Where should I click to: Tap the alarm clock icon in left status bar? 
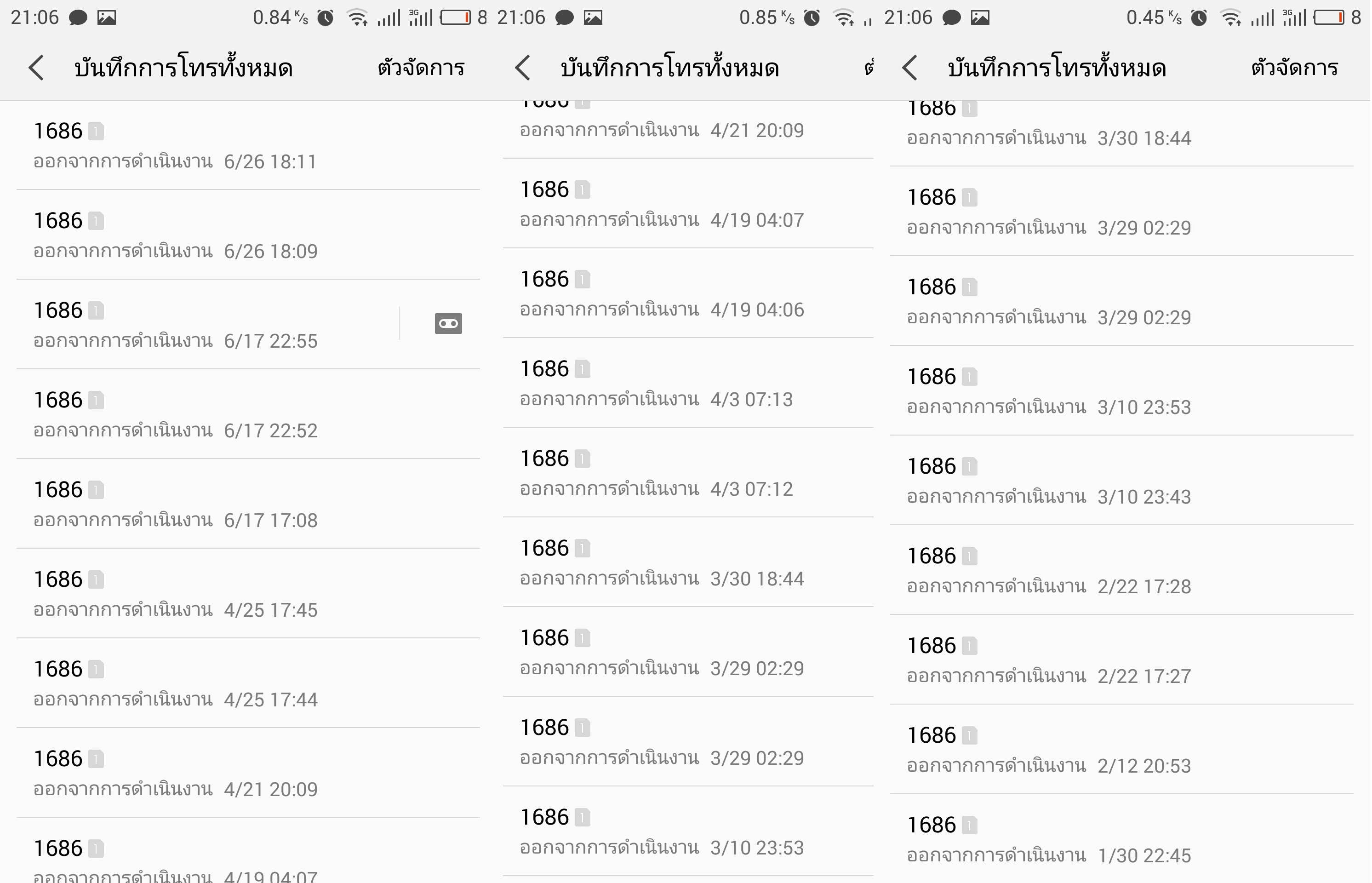(x=326, y=18)
